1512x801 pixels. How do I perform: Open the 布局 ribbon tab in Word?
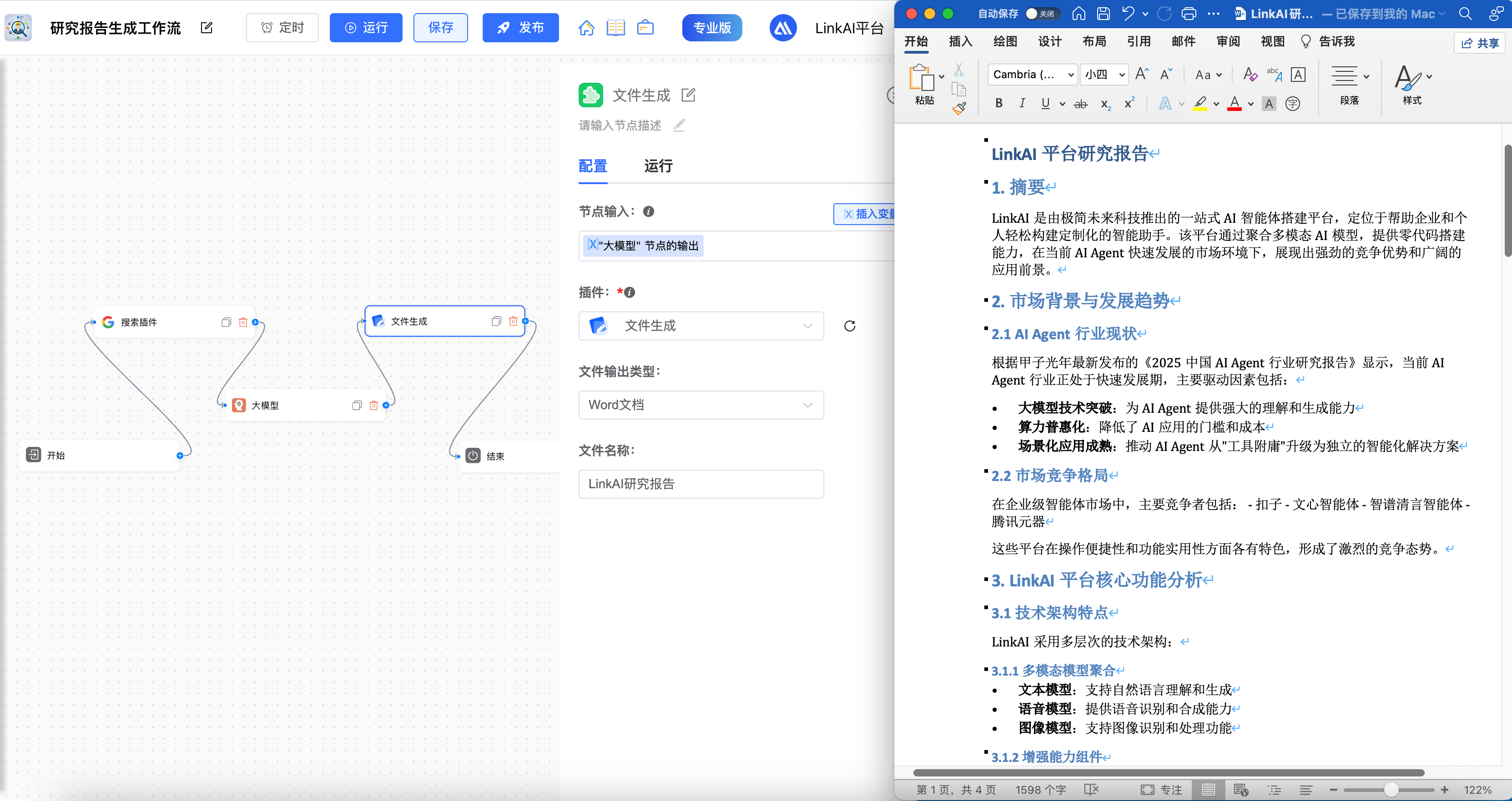1094,42
